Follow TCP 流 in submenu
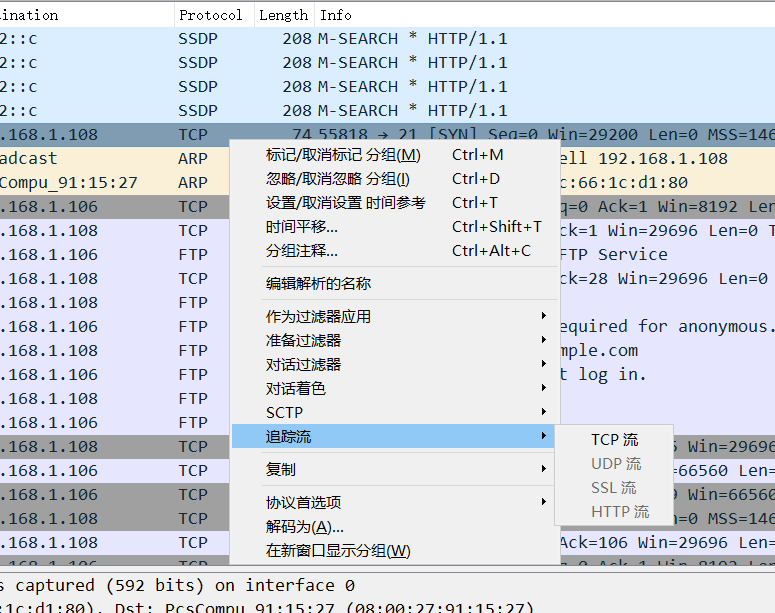 (x=614, y=439)
